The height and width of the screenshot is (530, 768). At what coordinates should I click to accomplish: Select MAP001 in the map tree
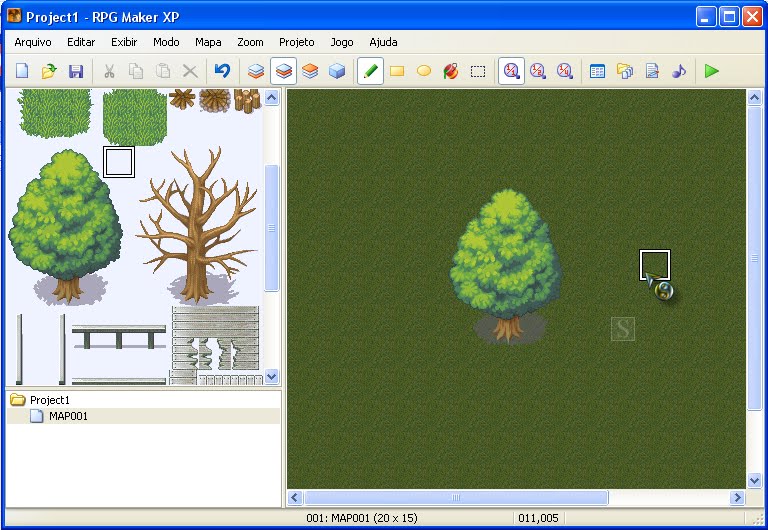click(x=68, y=416)
